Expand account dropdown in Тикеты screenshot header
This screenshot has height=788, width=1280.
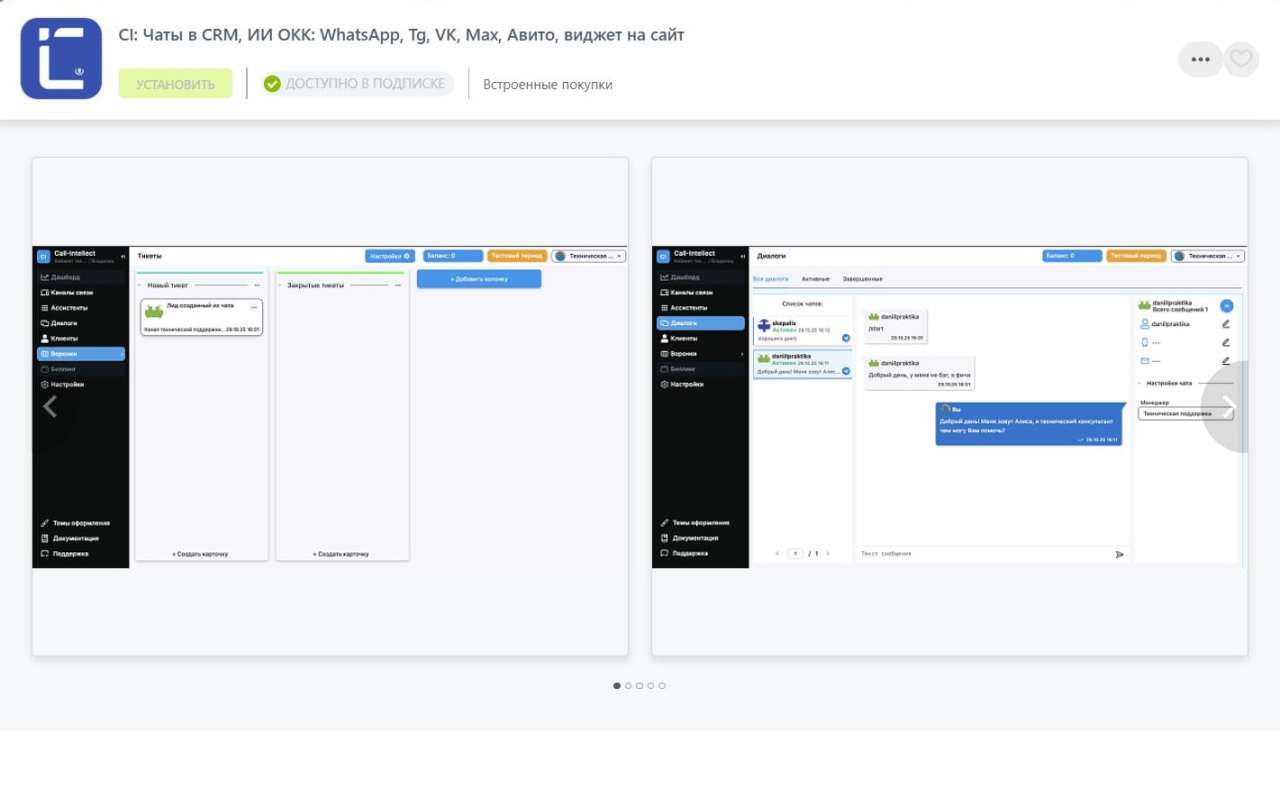click(588, 256)
